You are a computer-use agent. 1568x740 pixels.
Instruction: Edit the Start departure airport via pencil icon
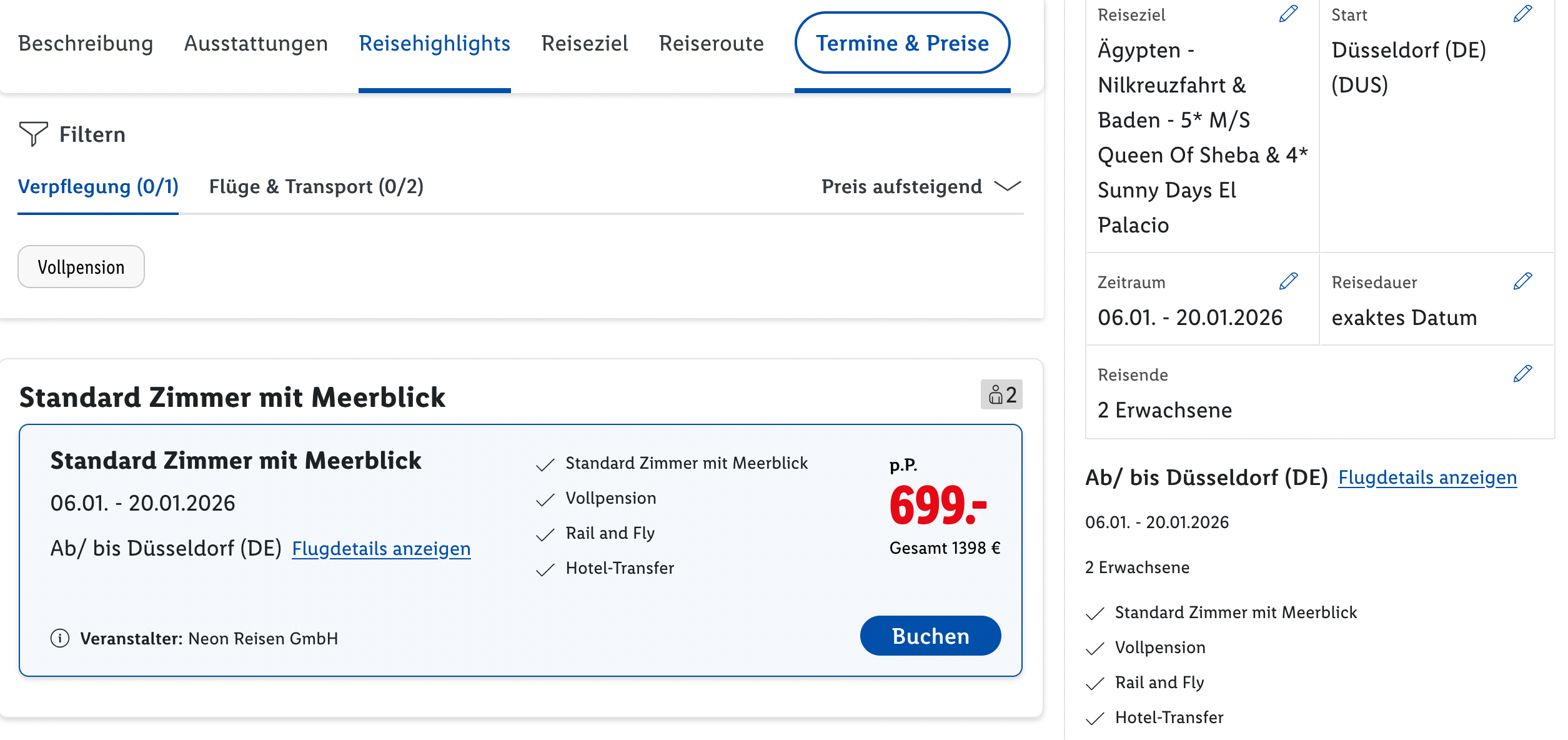click(x=1522, y=14)
